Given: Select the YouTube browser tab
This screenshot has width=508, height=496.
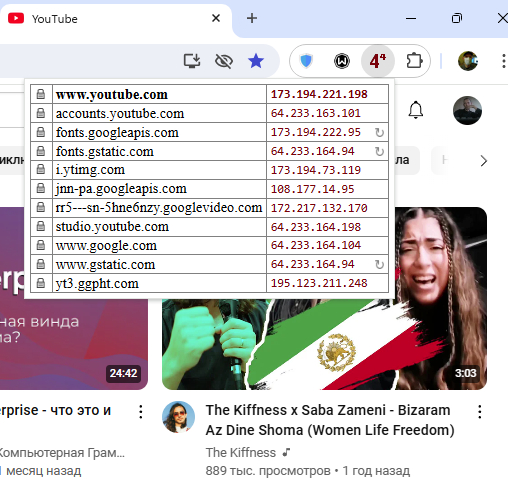Looking at the screenshot, I should click(x=113, y=19).
